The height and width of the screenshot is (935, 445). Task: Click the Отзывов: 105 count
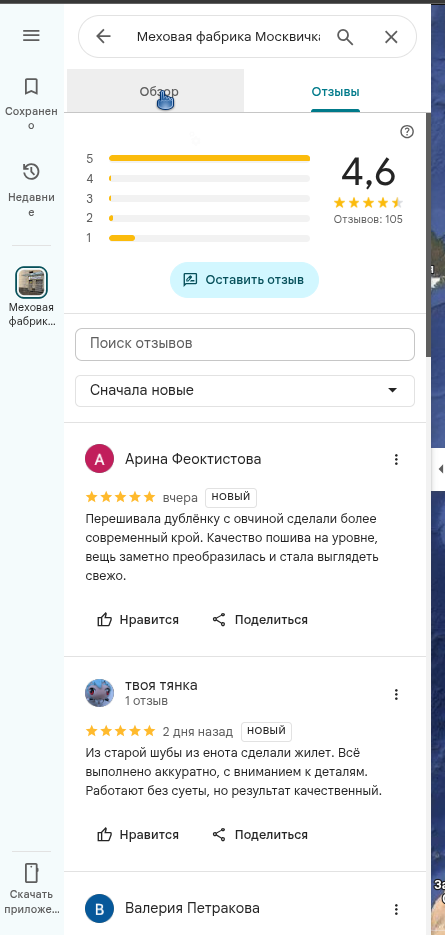pyautogui.click(x=368, y=219)
